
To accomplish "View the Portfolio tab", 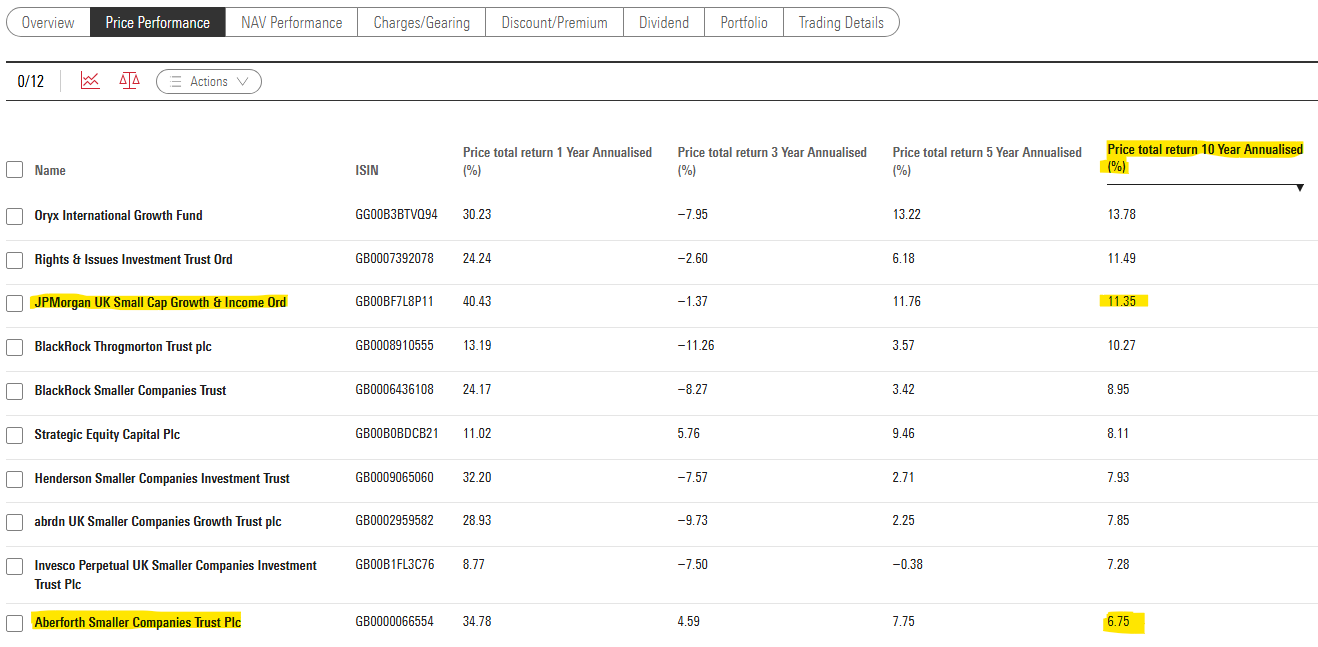I will [x=744, y=22].
